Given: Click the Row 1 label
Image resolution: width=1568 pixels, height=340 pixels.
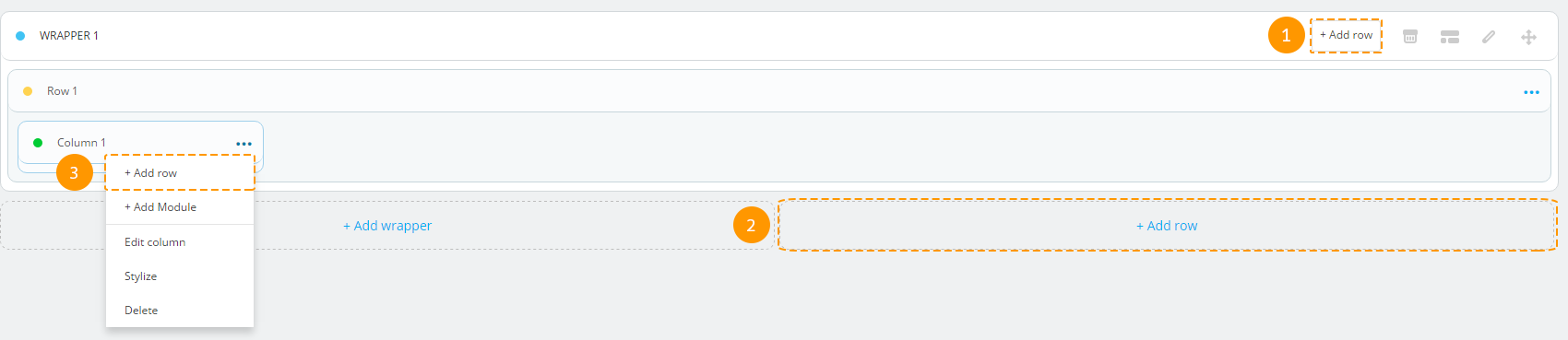Looking at the screenshot, I should coord(63,91).
